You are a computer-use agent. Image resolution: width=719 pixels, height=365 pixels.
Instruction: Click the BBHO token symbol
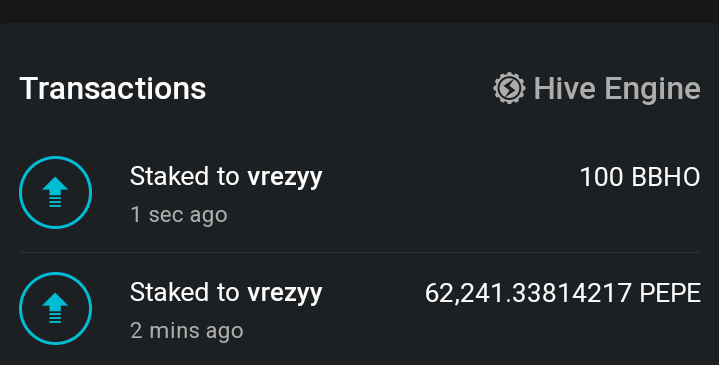666,177
